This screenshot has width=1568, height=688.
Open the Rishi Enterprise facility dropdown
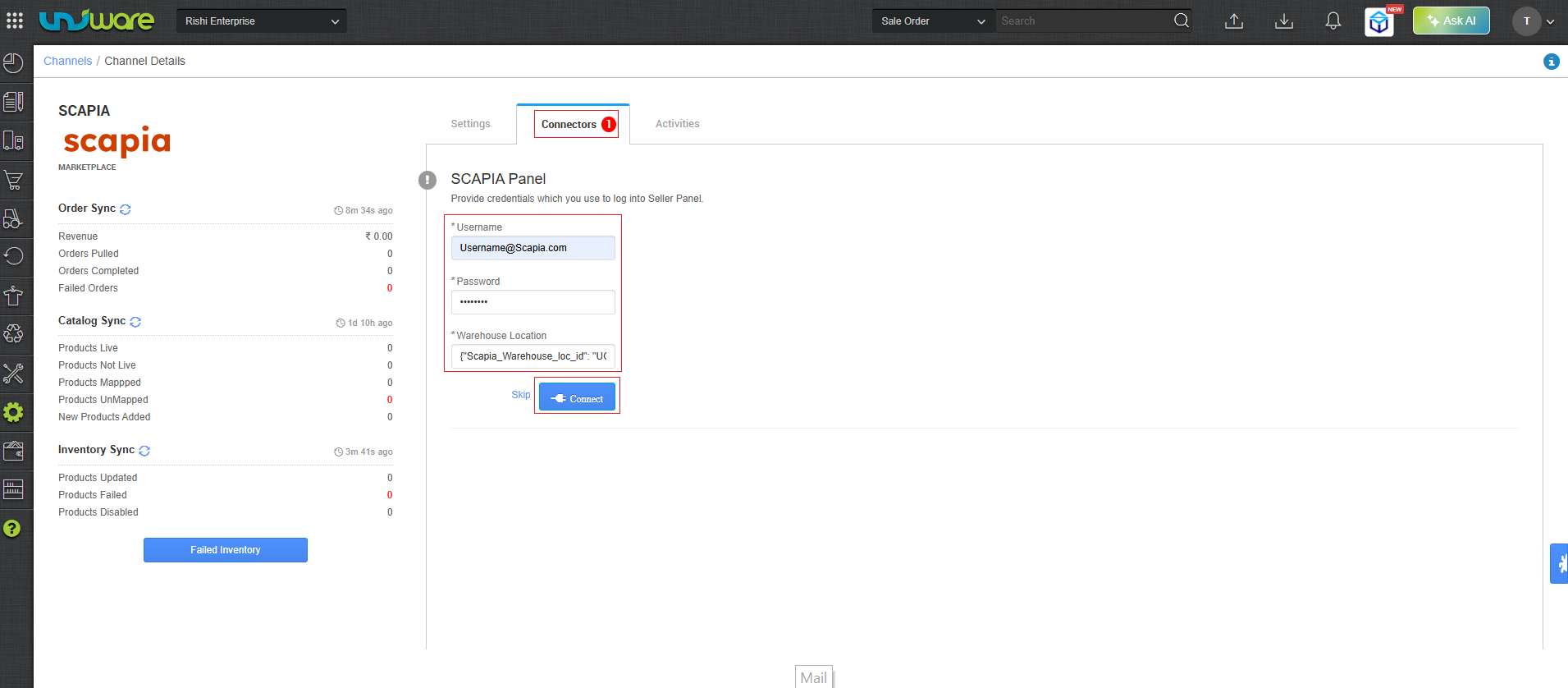click(262, 21)
